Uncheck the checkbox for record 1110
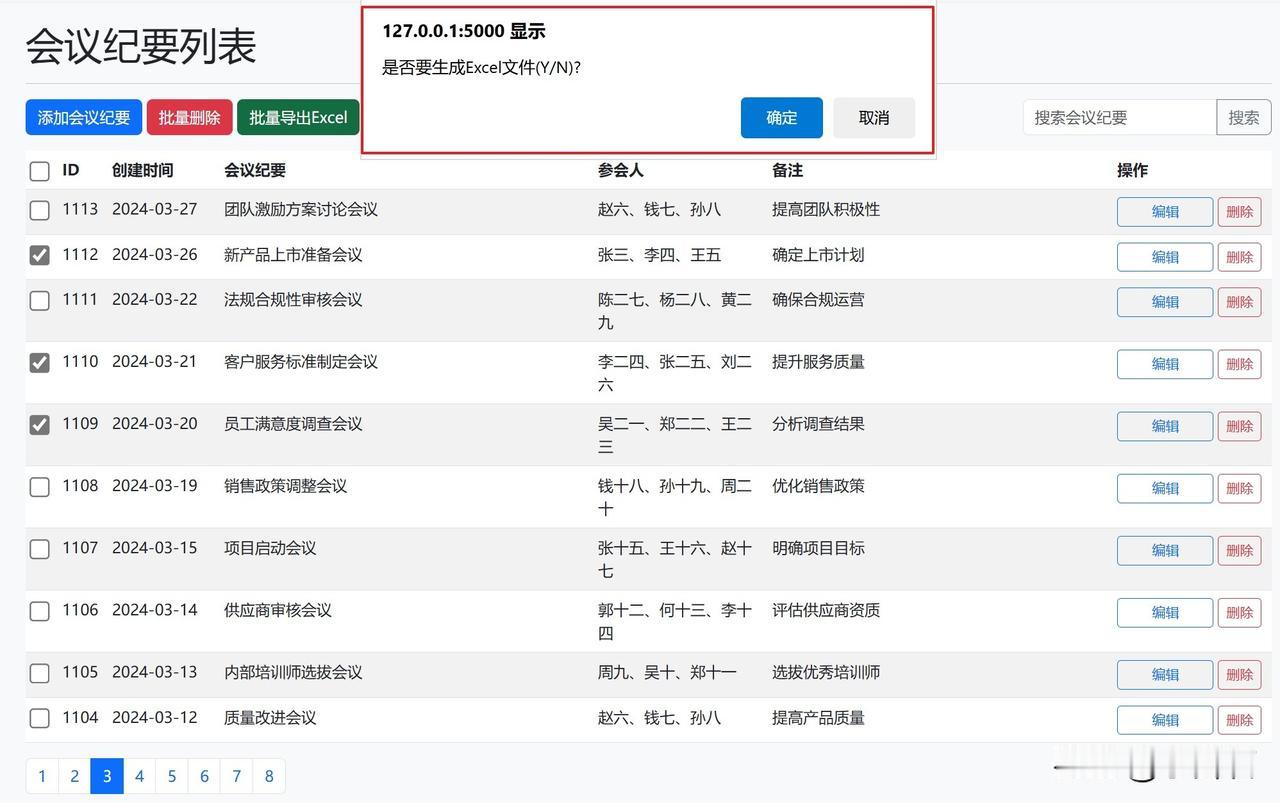Viewport: 1280px width, 803px height. tap(40, 362)
